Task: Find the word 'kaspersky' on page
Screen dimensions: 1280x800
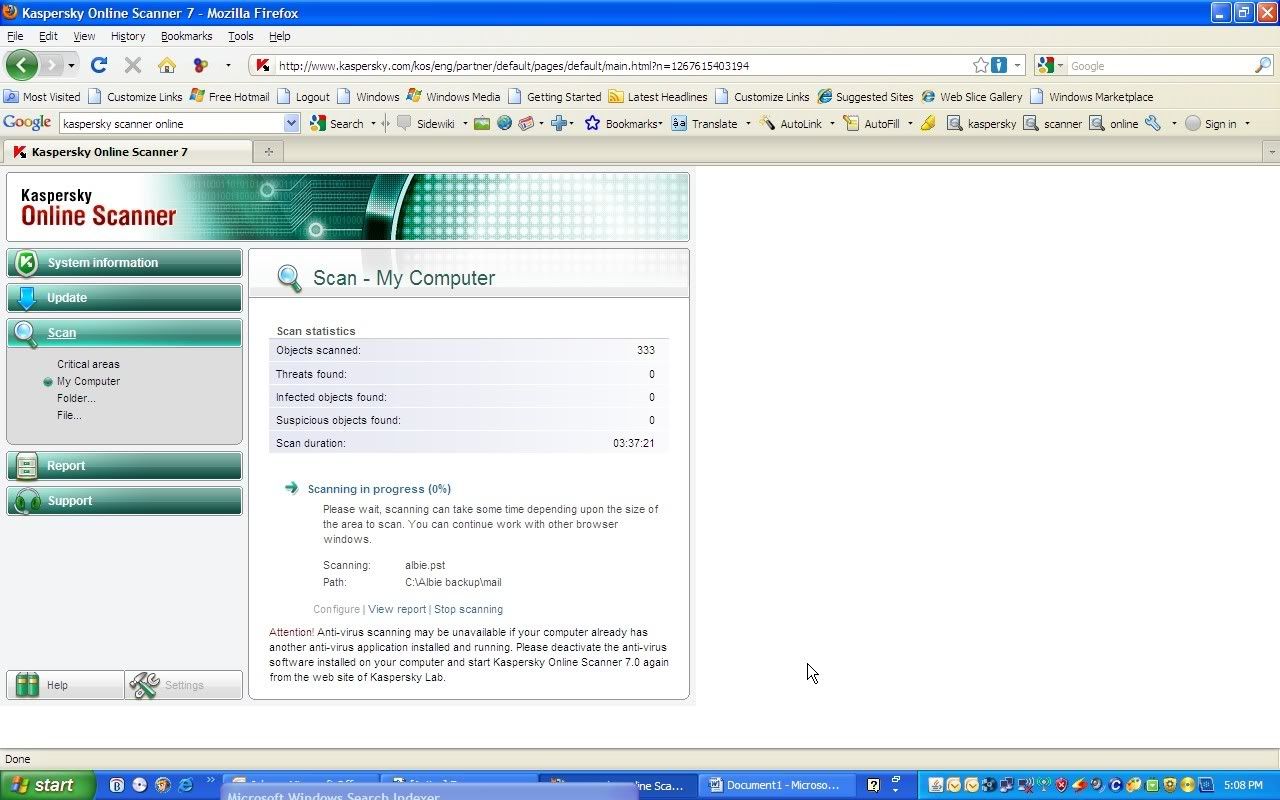Action: [981, 124]
